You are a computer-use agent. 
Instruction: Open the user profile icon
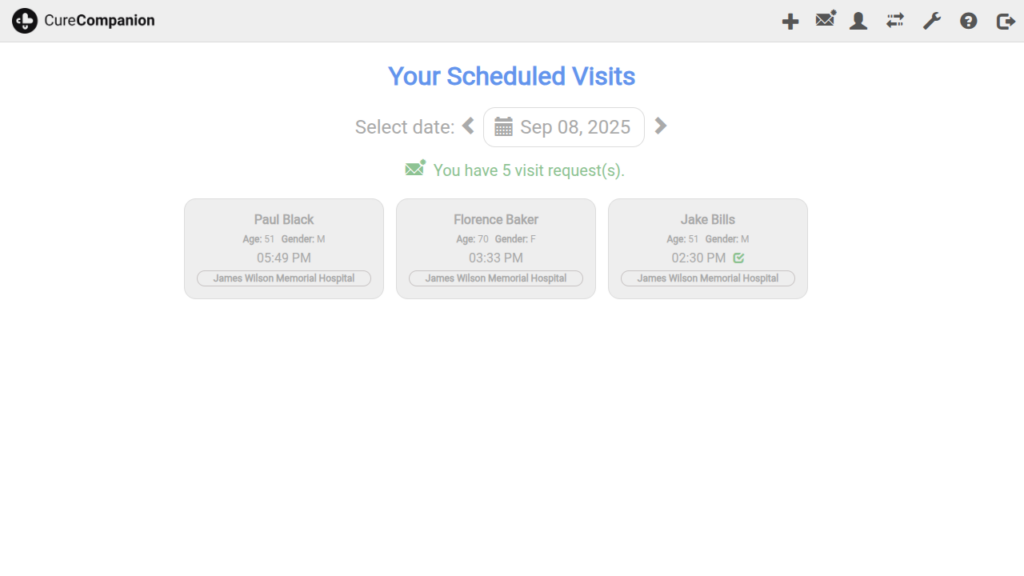[x=858, y=21]
